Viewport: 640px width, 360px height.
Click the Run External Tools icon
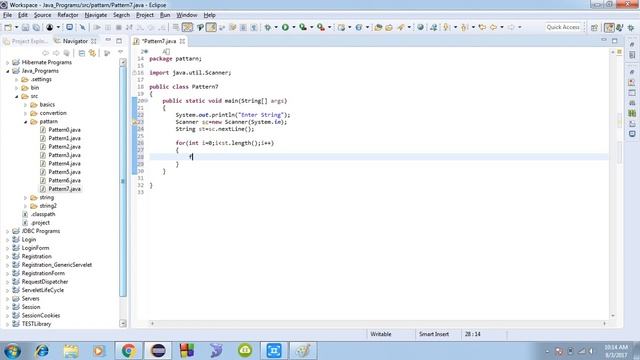click(321, 27)
